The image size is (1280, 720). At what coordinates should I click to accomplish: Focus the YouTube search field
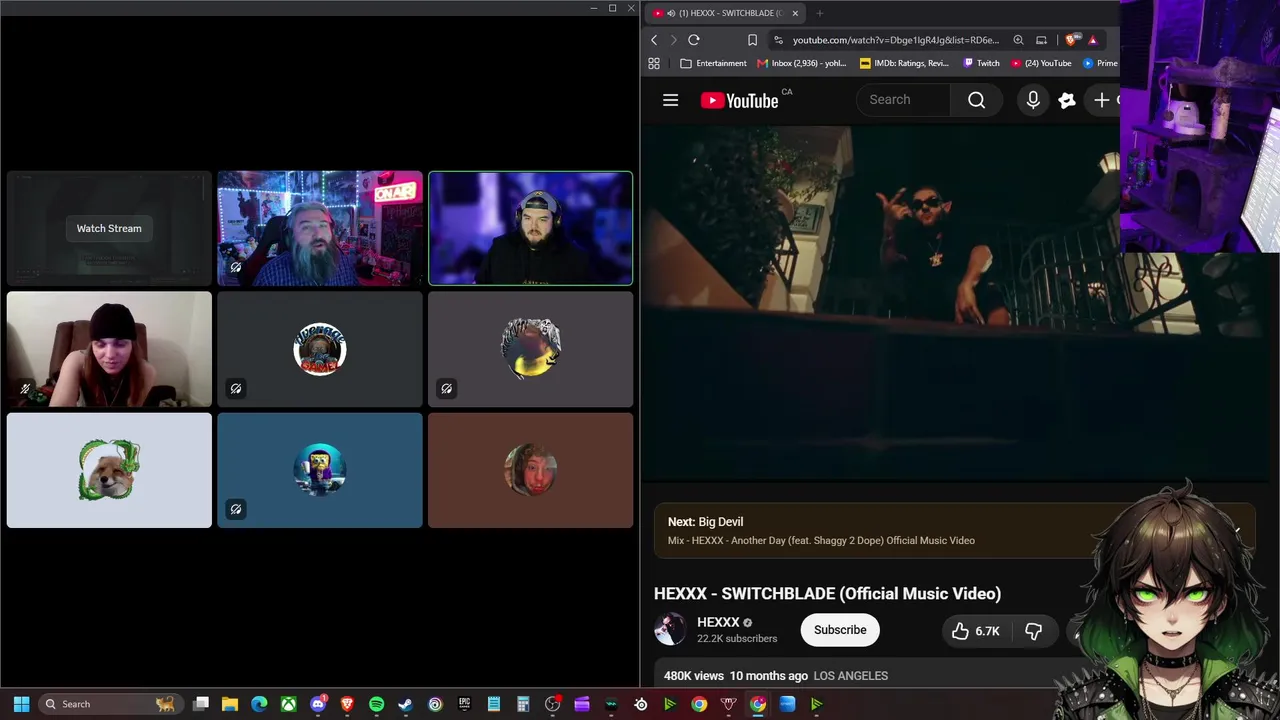(905, 100)
